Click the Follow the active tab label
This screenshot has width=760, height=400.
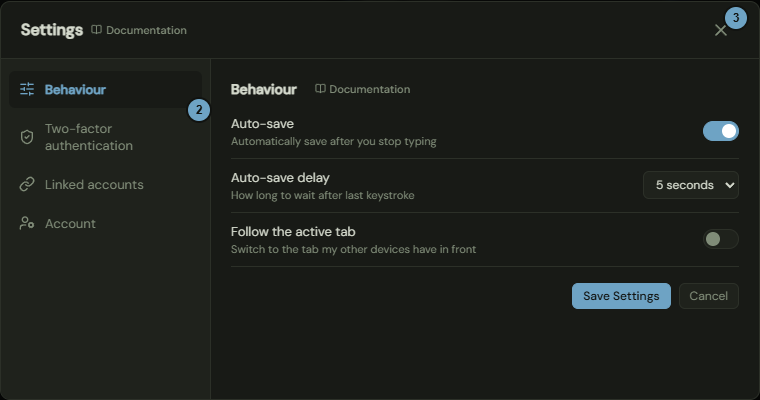tap(293, 232)
